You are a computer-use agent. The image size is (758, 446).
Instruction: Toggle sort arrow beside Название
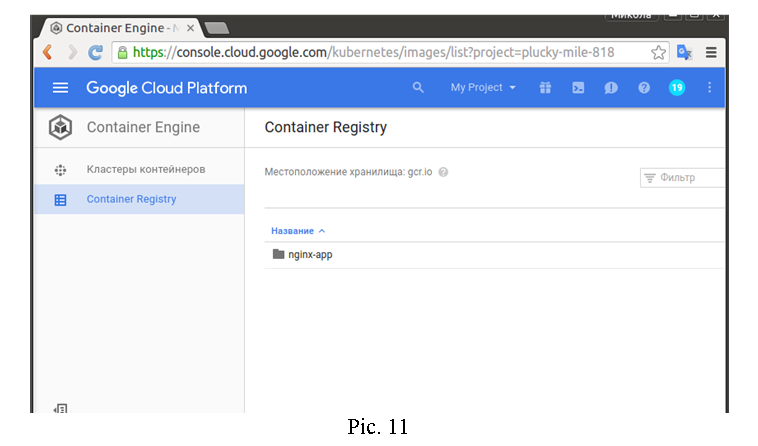tap(322, 231)
